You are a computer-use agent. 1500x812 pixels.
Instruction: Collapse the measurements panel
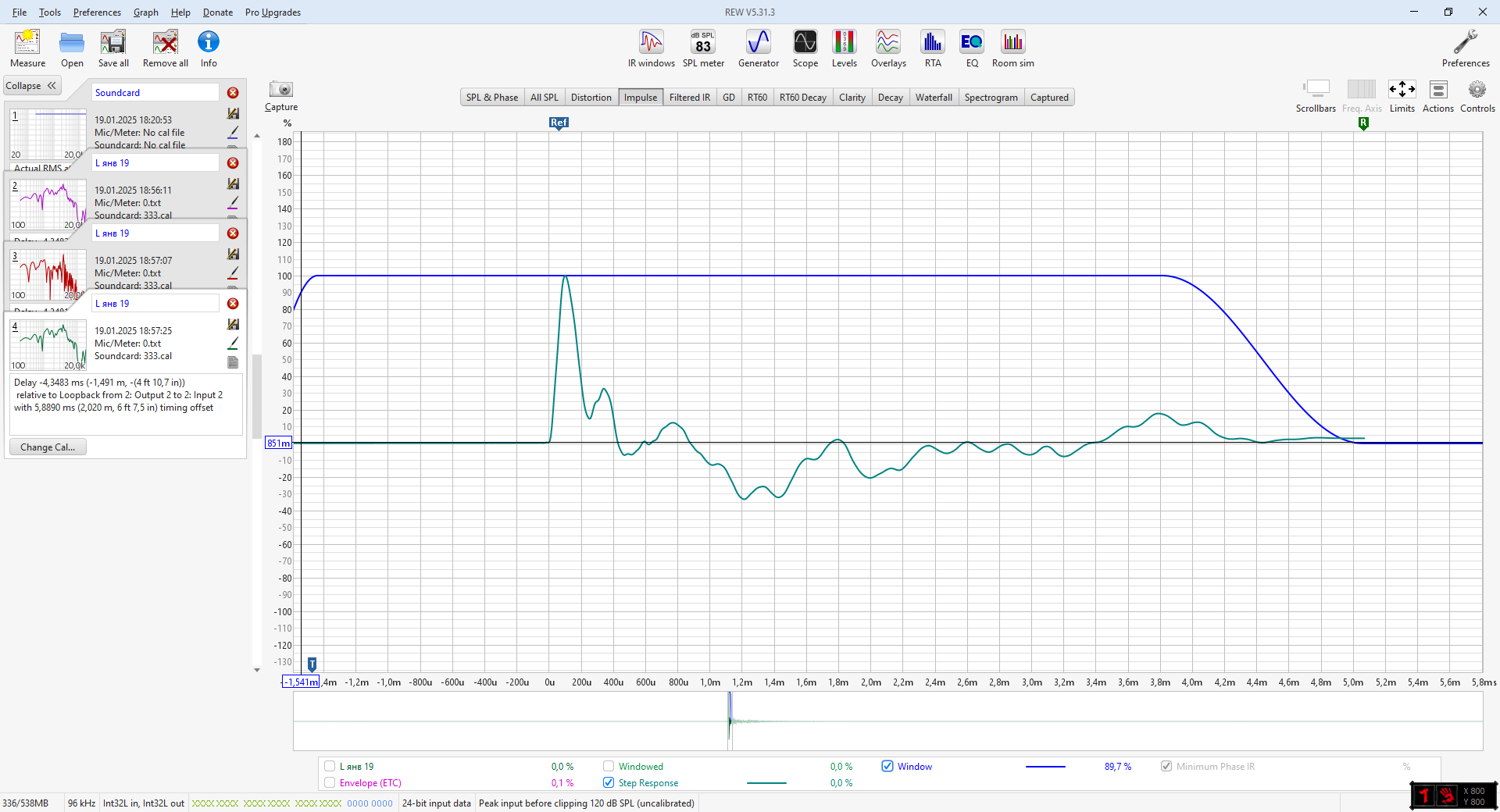pyautogui.click(x=31, y=86)
